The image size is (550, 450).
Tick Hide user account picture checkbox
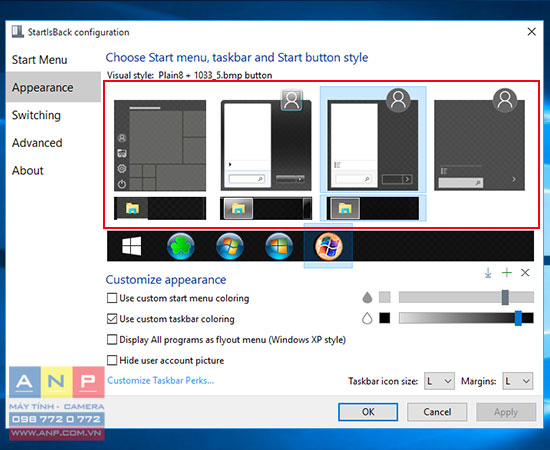pos(112,360)
